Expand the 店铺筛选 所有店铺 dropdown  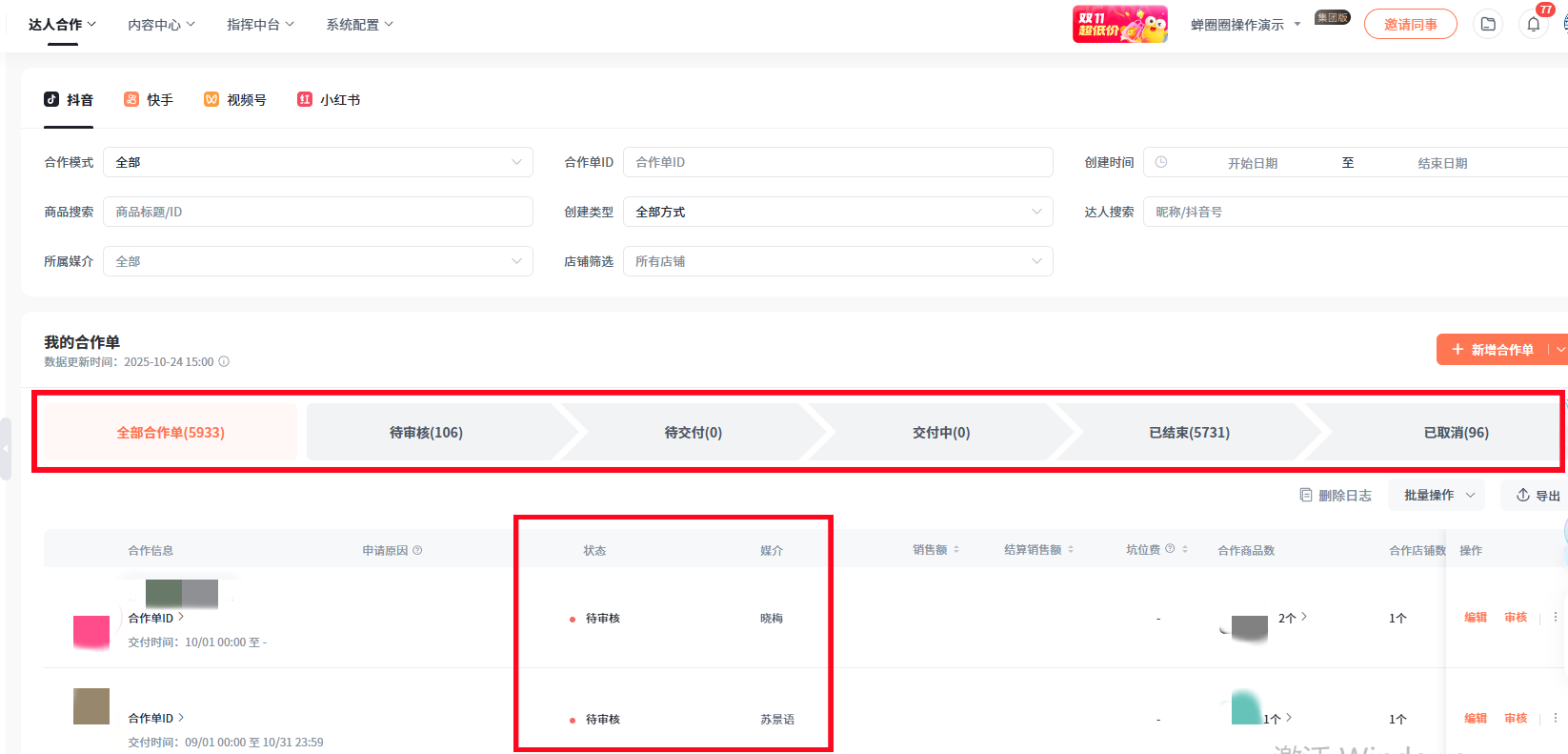coord(837,262)
